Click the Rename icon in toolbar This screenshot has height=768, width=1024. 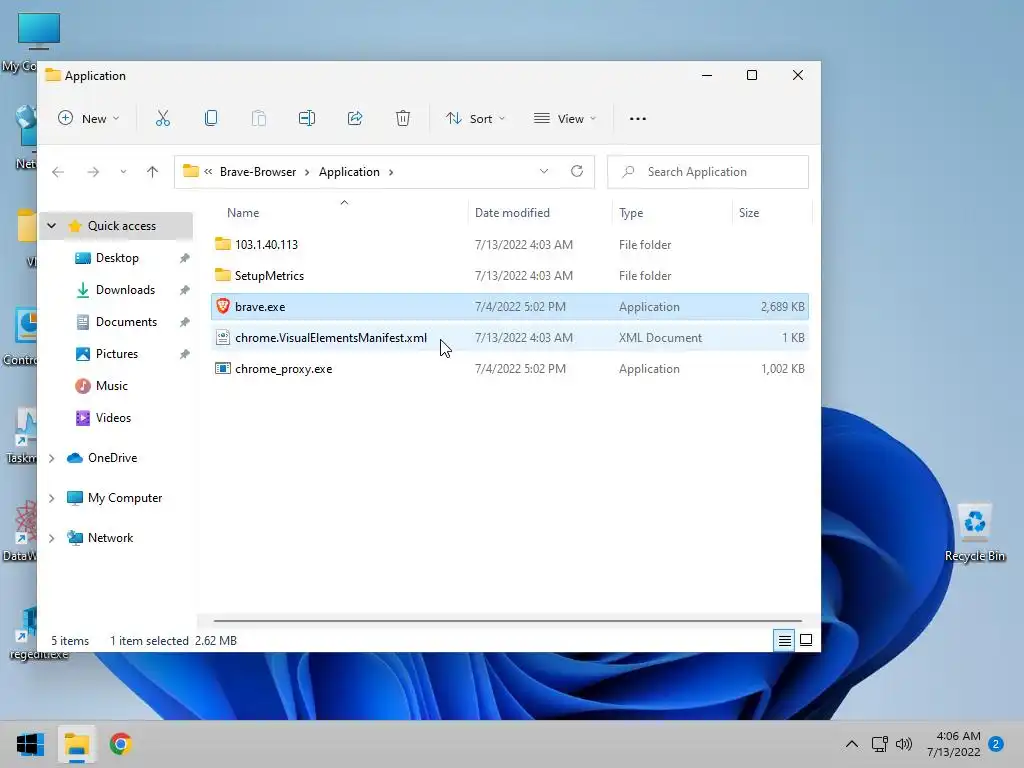pos(307,118)
